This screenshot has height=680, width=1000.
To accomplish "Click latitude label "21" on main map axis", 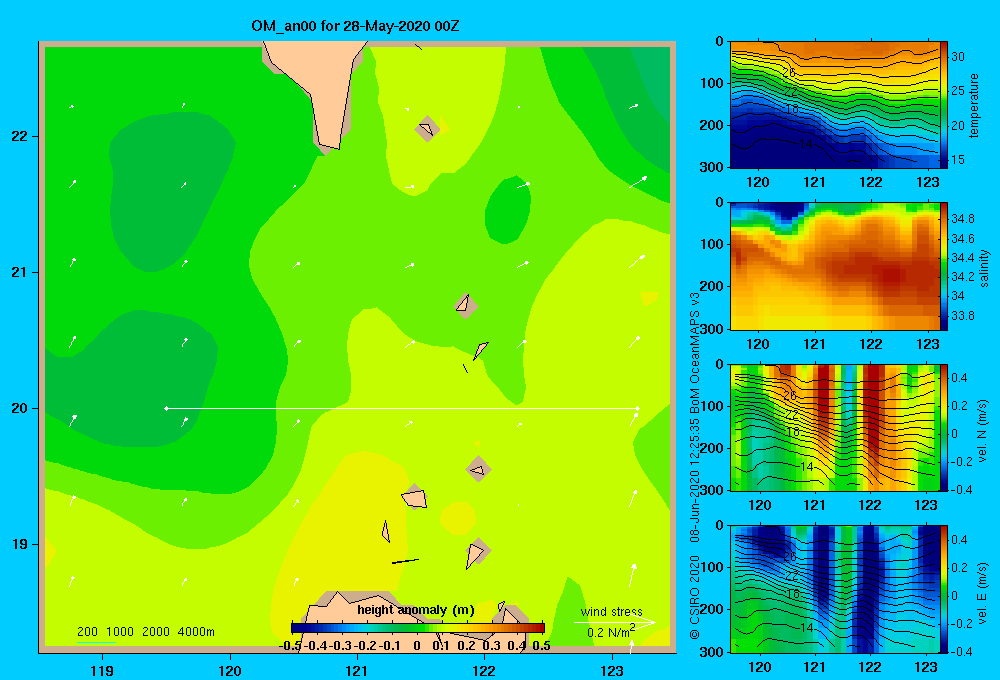I will tap(20, 272).
